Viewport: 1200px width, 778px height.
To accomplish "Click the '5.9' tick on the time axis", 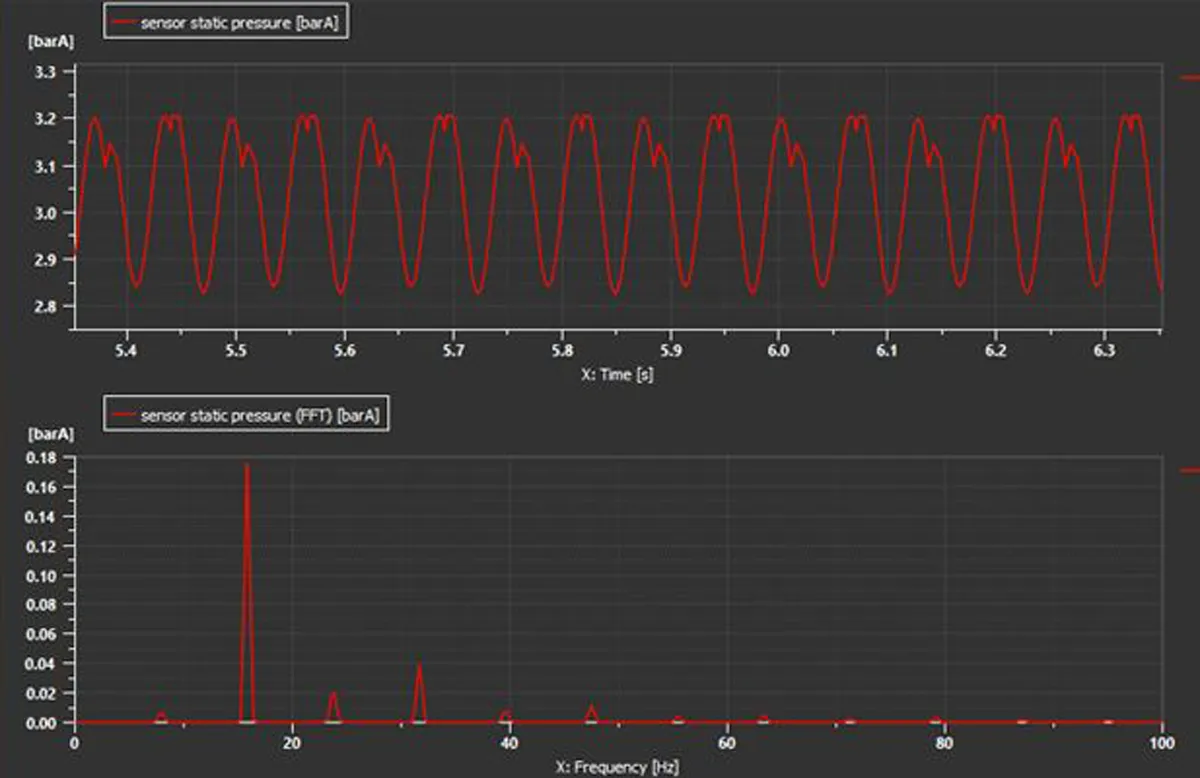I will coord(670,351).
